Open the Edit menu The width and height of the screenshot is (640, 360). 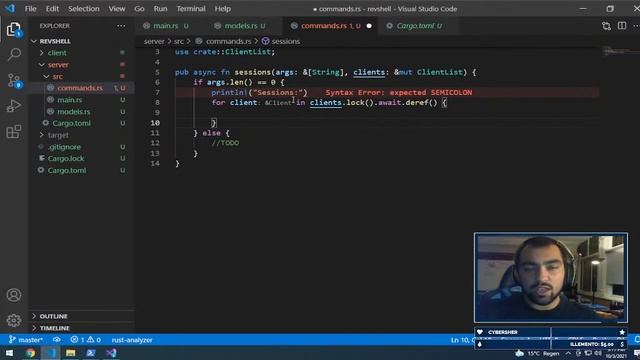pos(52,9)
